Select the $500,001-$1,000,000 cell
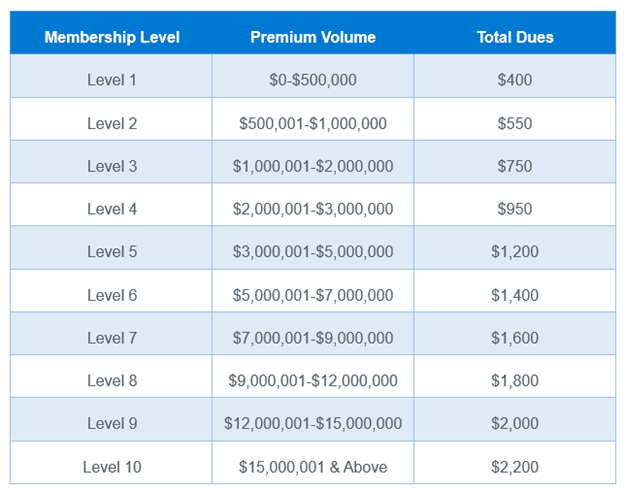The width and height of the screenshot is (624, 491). click(x=313, y=123)
